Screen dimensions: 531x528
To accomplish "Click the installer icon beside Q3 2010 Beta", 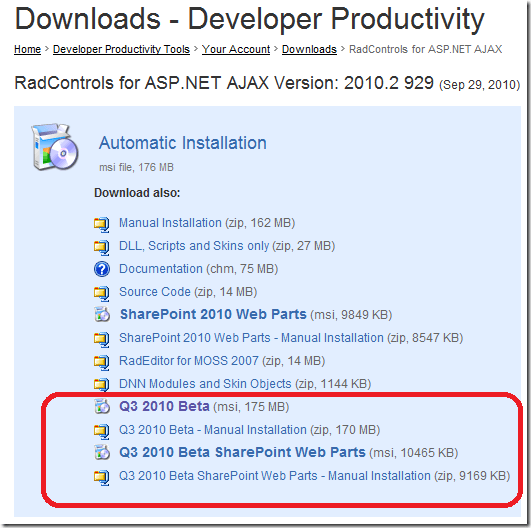I will 102,406.
